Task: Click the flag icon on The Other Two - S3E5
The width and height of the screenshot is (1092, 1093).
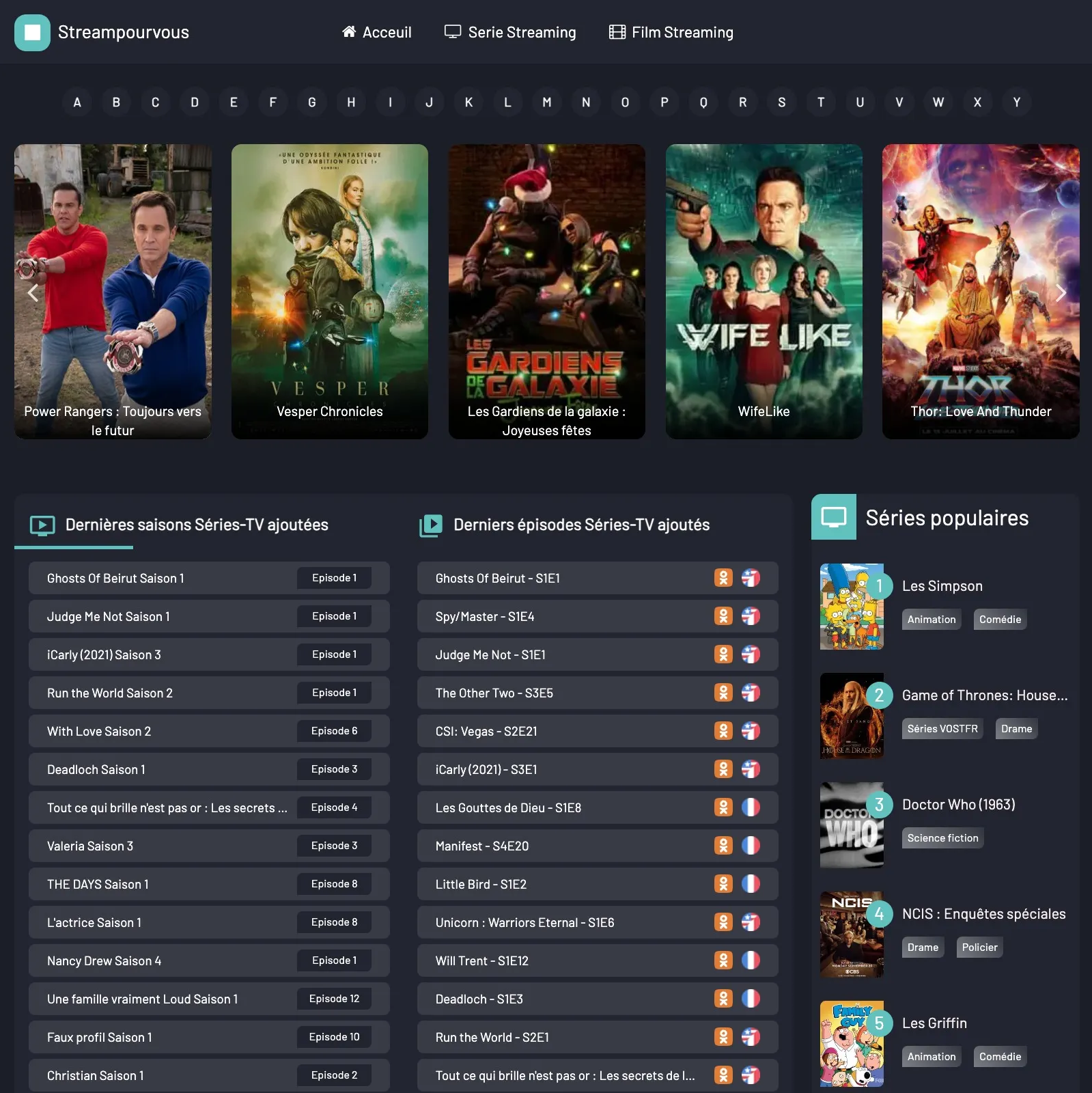Action: coord(751,693)
